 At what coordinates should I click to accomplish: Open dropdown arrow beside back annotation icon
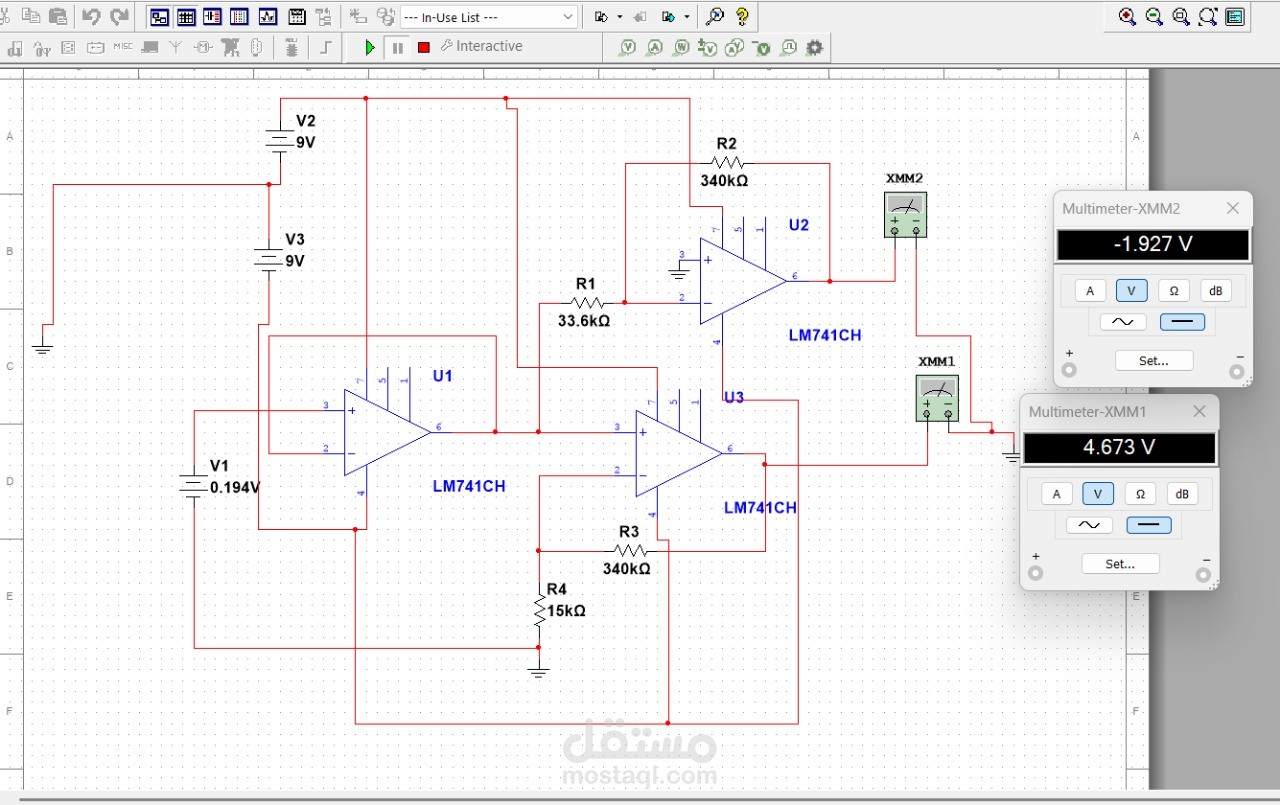pos(620,17)
